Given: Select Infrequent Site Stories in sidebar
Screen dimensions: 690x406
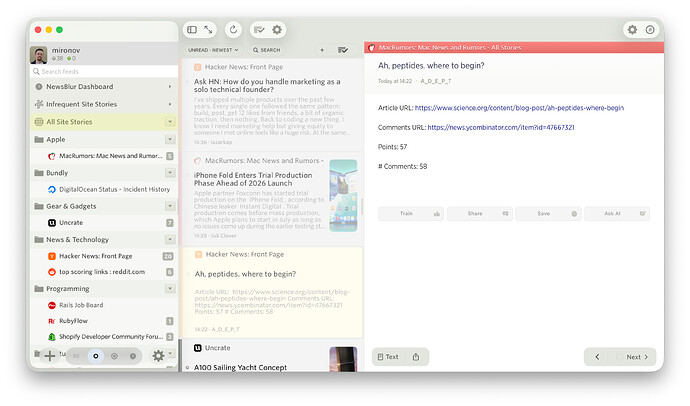Looking at the screenshot, I should point(104,104).
